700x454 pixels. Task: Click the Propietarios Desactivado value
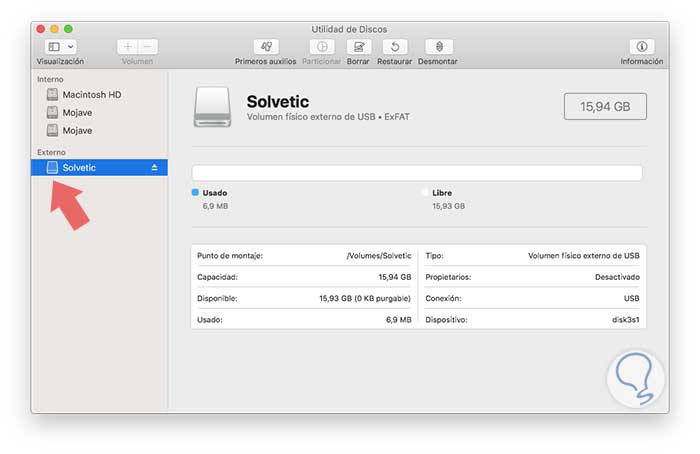(x=617, y=277)
